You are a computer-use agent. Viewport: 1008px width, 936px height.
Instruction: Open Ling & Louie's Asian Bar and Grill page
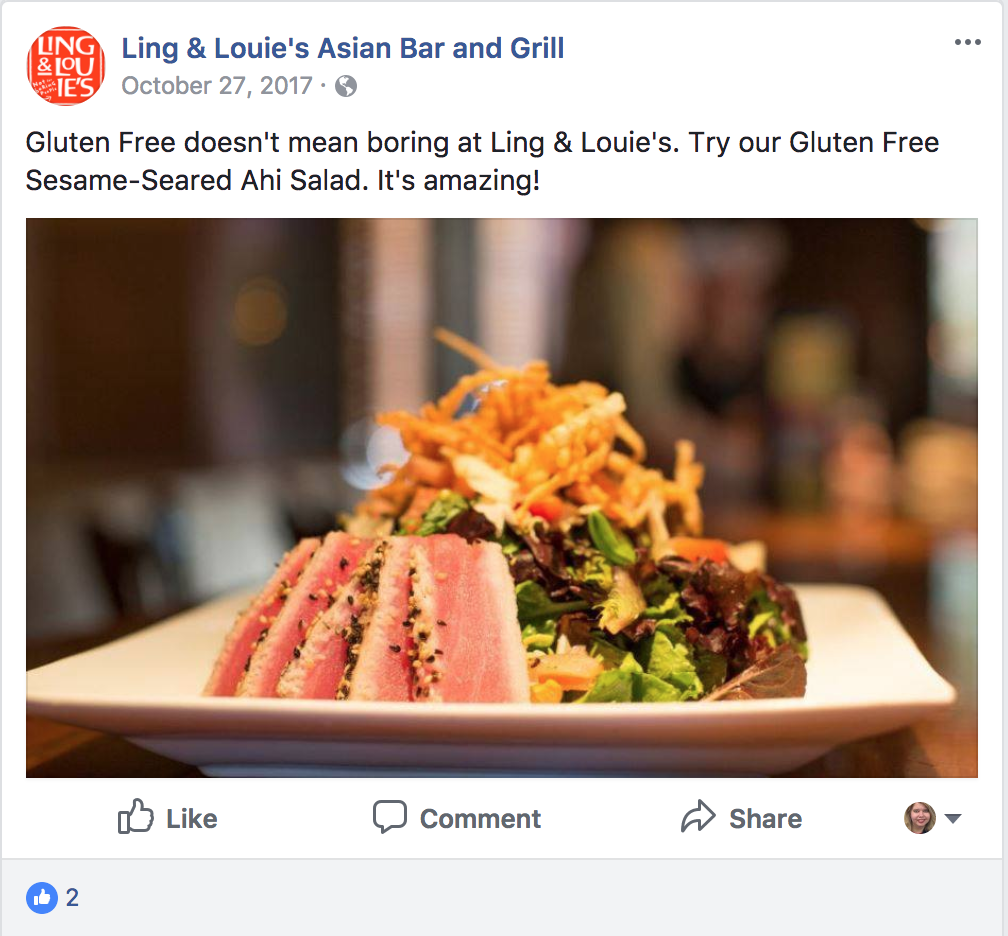(343, 48)
